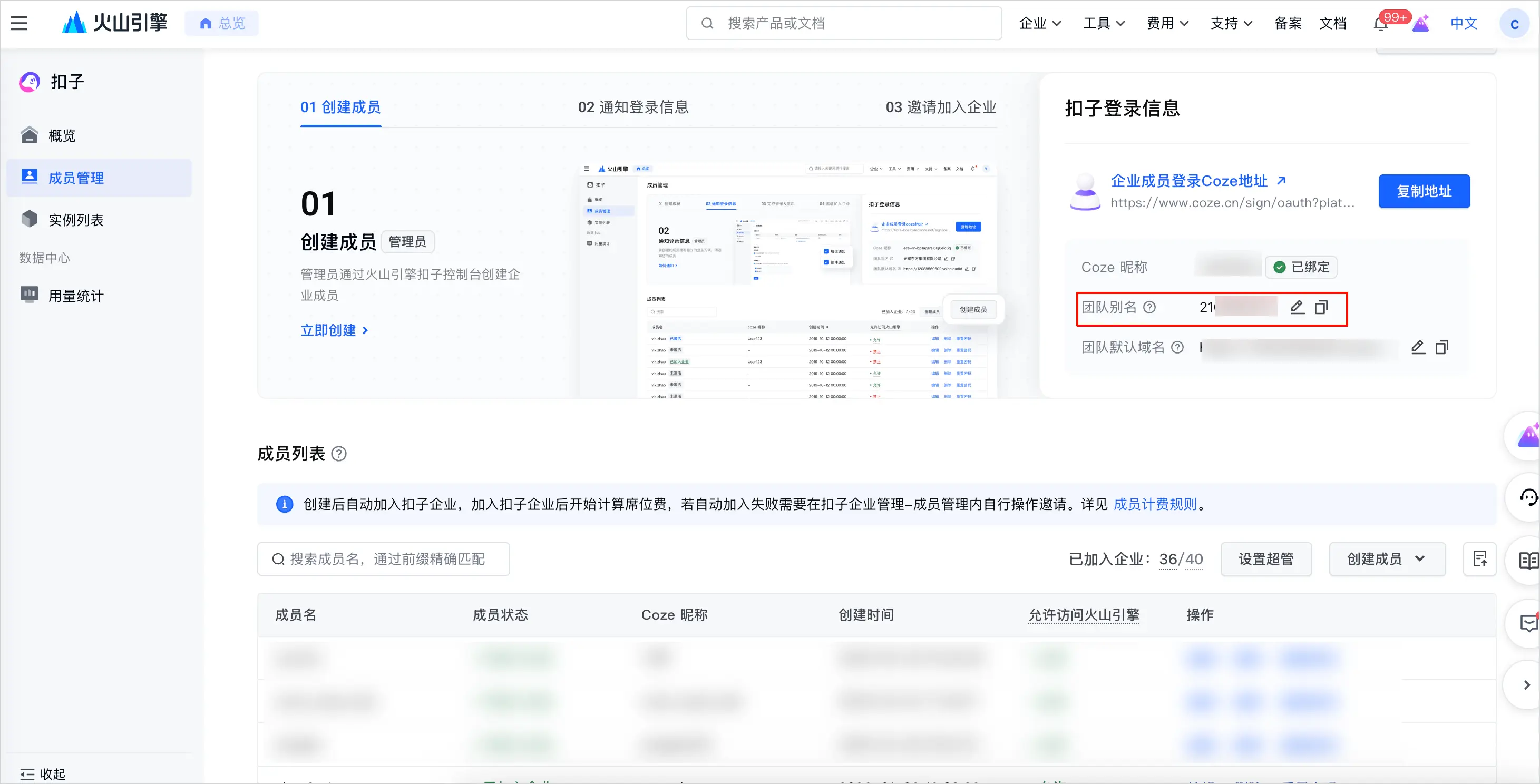Click the 已绑定 status badge
This screenshot has width=1540, height=784.
tap(1301, 267)
